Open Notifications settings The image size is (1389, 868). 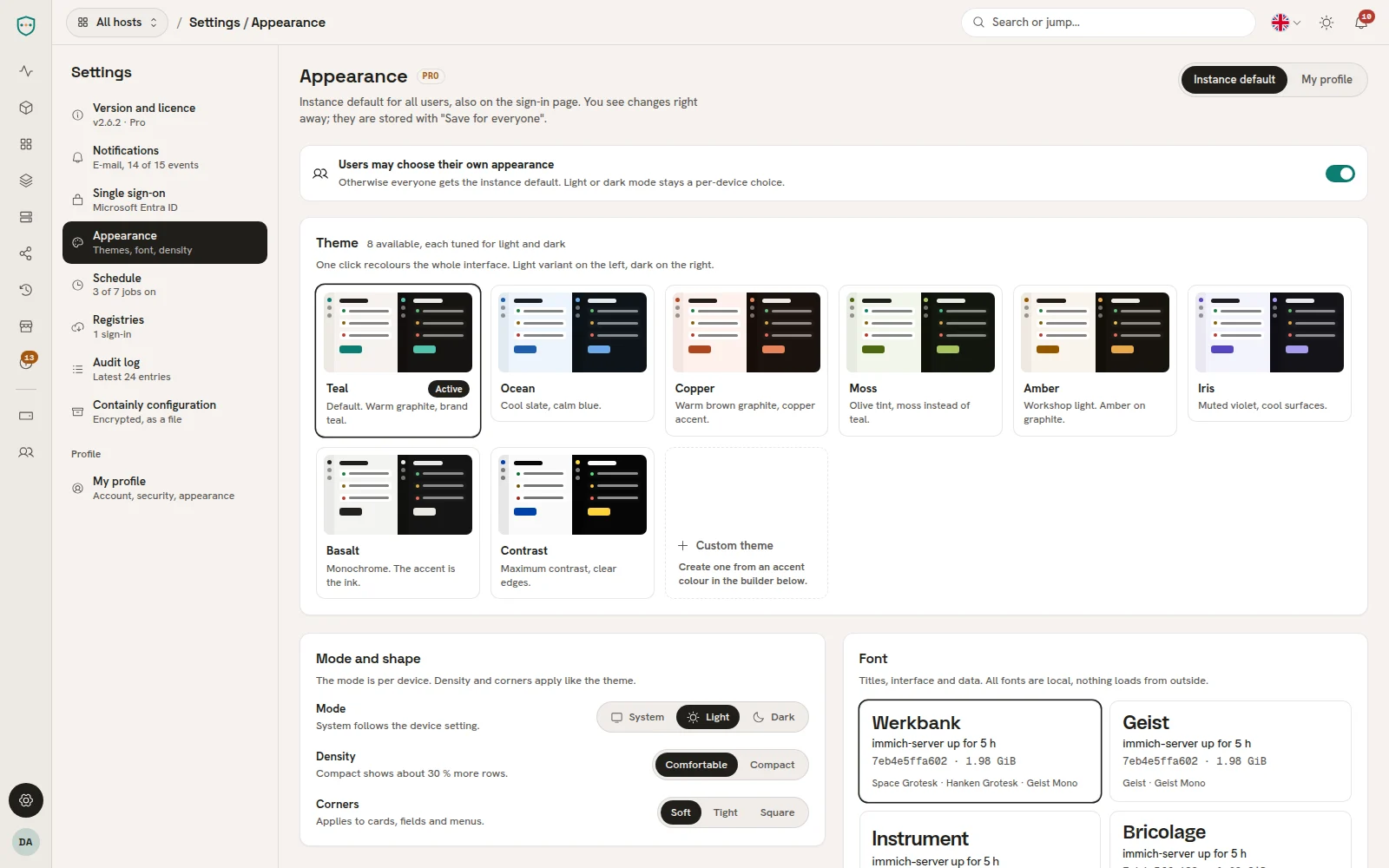tap(165, 157)
